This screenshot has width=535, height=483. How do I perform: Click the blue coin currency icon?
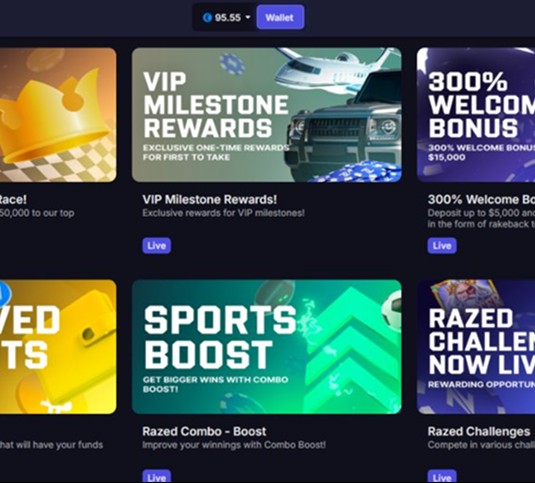tap(207, 18)
